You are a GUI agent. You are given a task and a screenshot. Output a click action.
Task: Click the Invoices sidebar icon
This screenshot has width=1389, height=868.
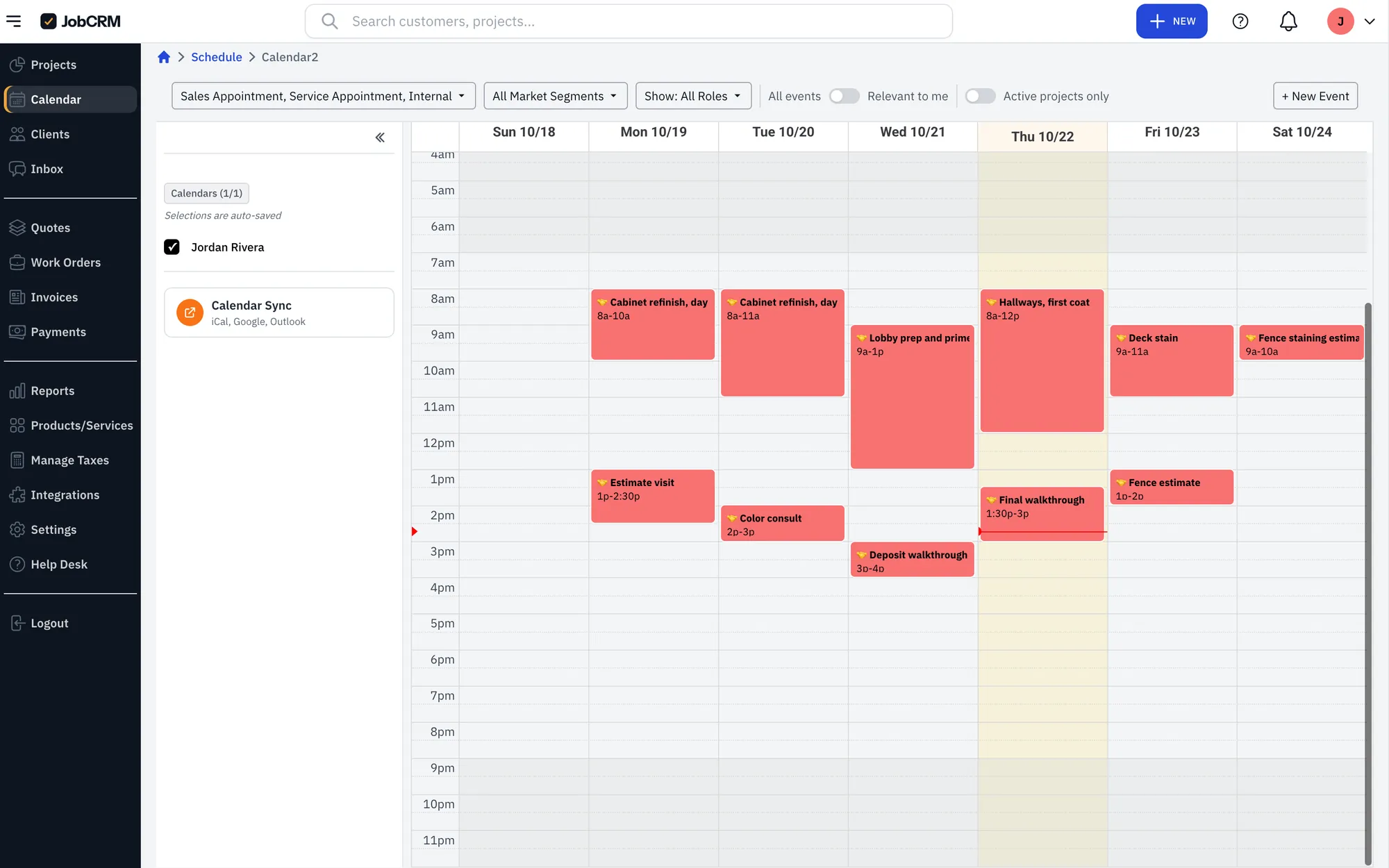[x=17, y=297]
